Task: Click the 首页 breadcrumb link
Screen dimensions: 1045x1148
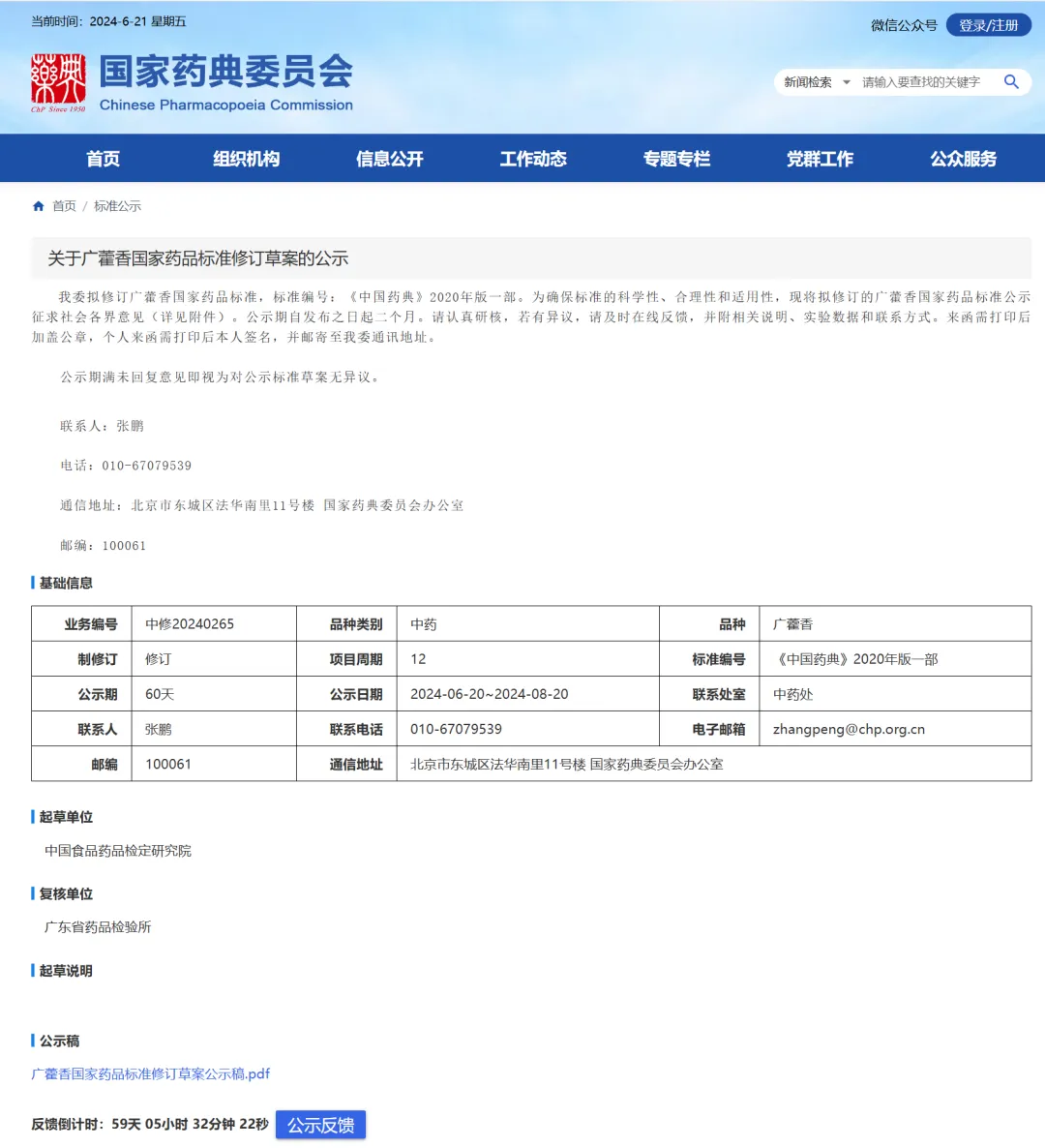Action: point(65,206)
